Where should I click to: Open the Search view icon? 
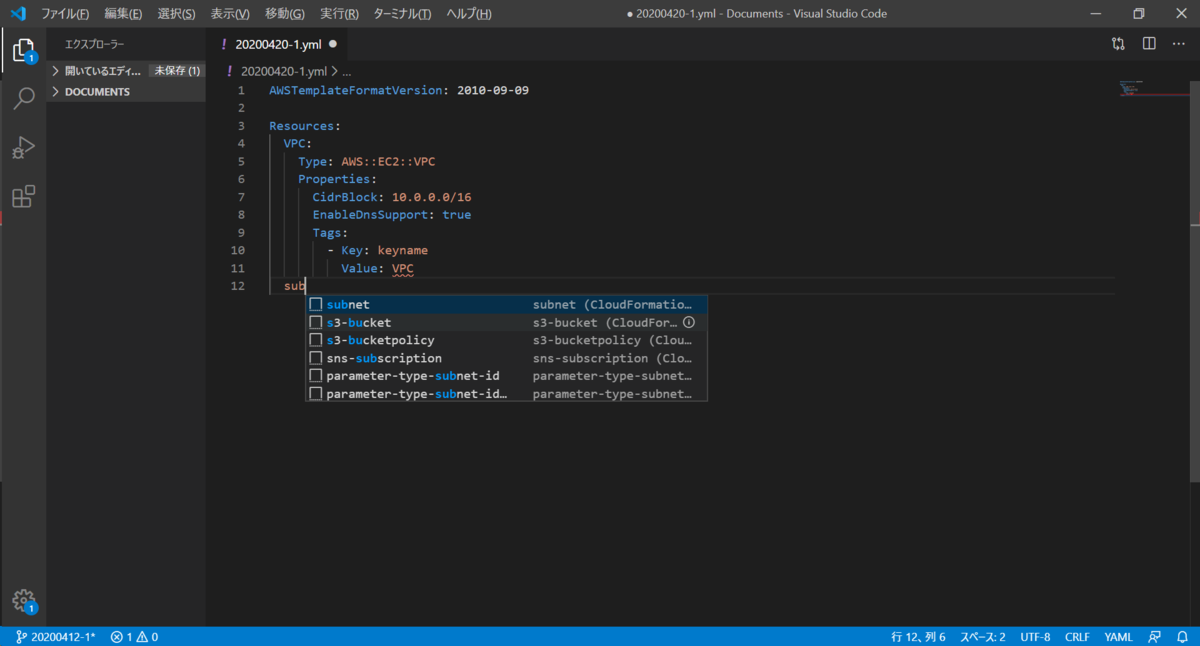[23, 98]
